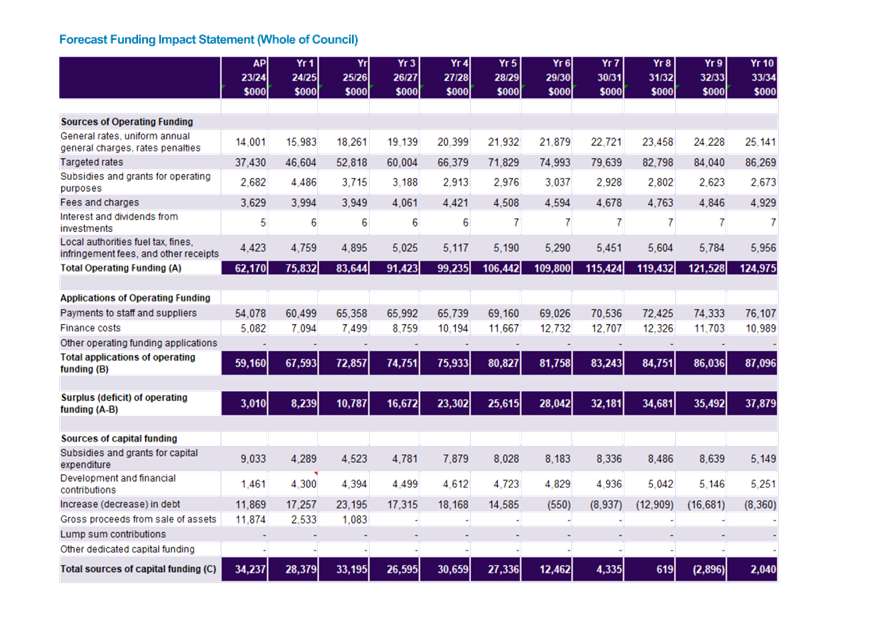The image size is (874, 618).
Task: Click the Forecast Funding Impact Statement title
Action: click(208, 40)
